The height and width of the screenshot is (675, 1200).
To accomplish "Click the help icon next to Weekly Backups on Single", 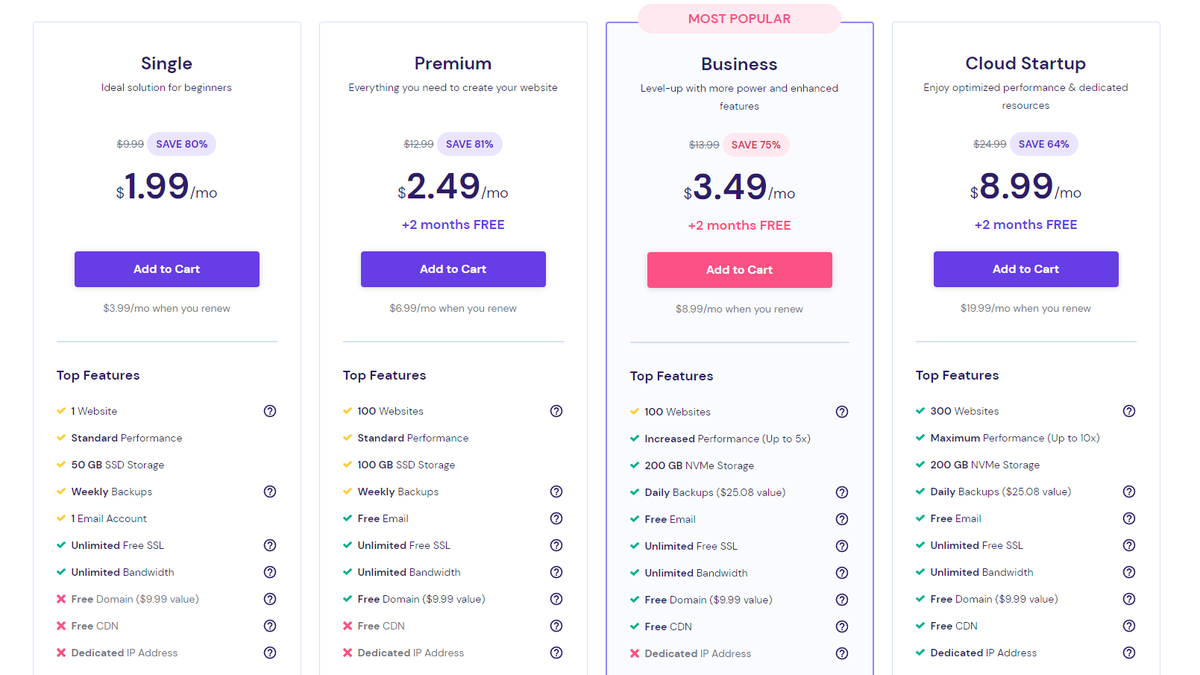I will pos(269,491).
